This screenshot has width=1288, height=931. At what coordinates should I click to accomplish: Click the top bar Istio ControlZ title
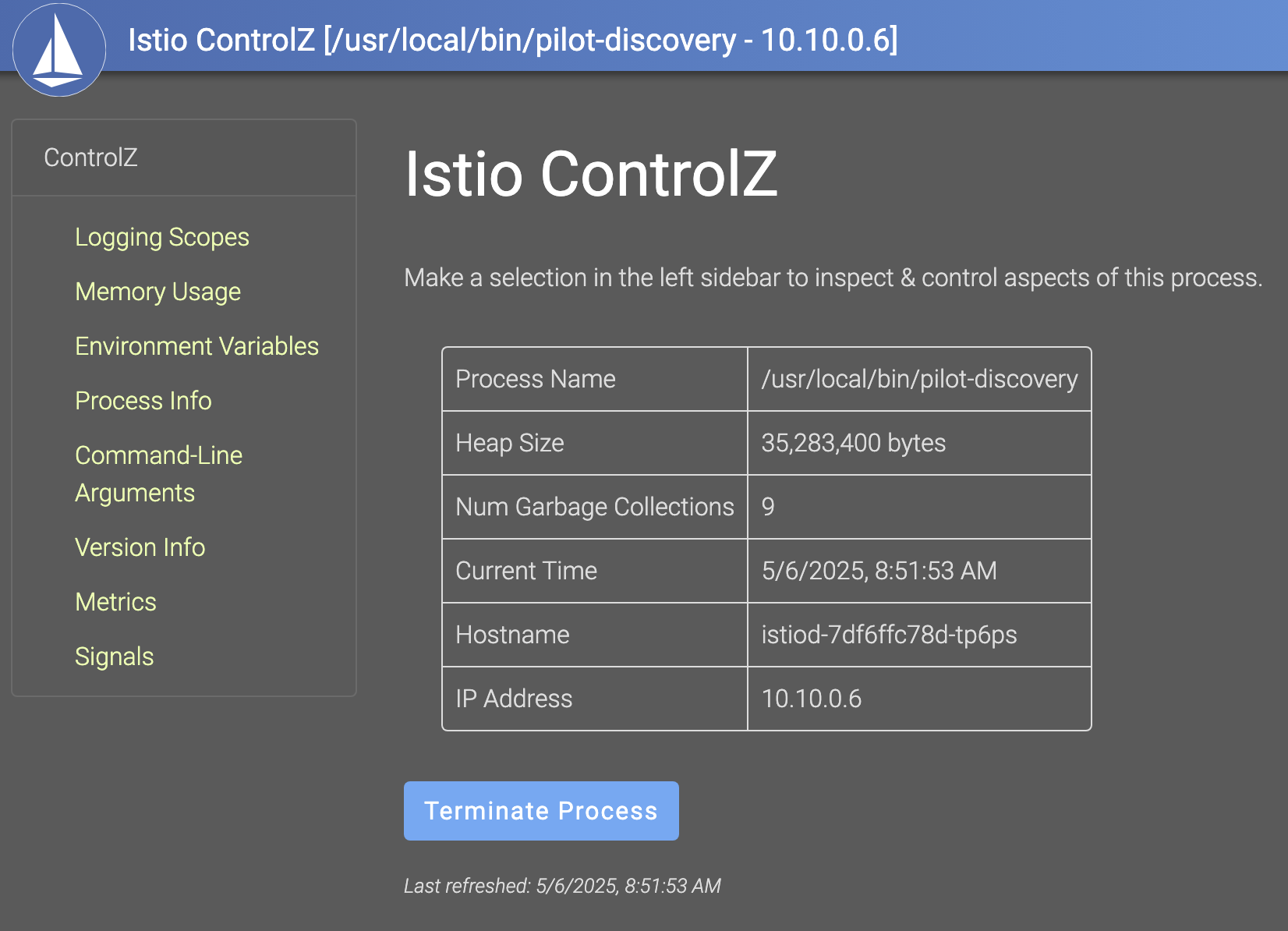[512, 40]
